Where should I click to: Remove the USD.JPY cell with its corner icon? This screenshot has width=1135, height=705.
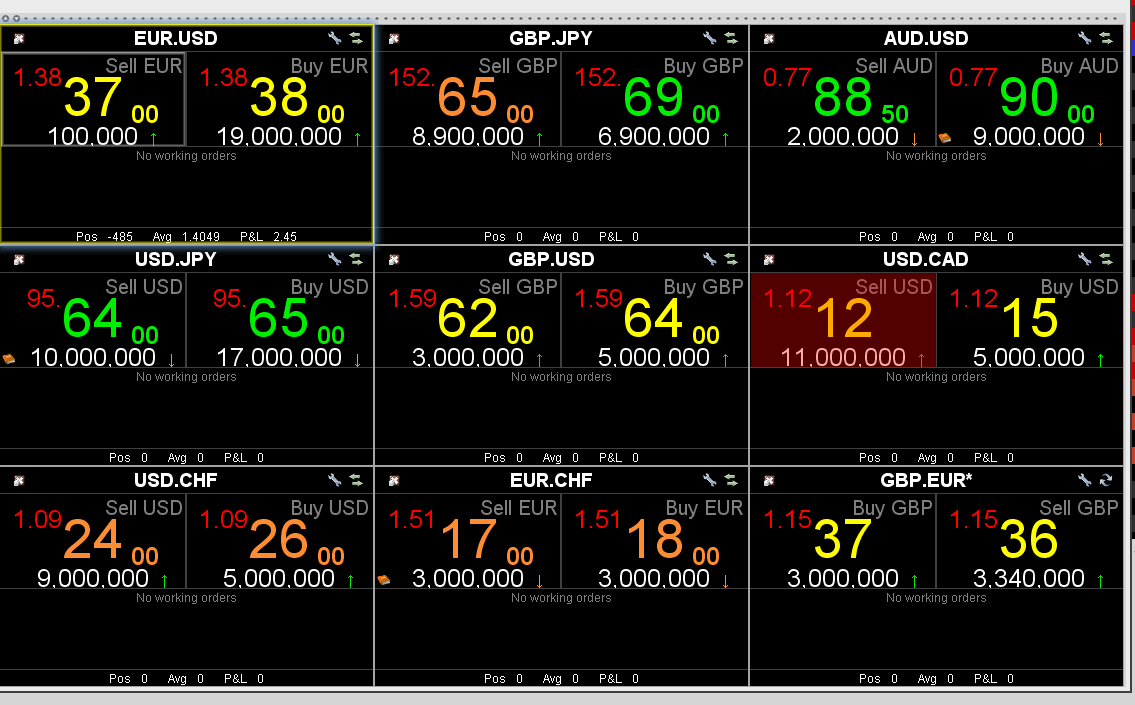click(x=19, y=259)
